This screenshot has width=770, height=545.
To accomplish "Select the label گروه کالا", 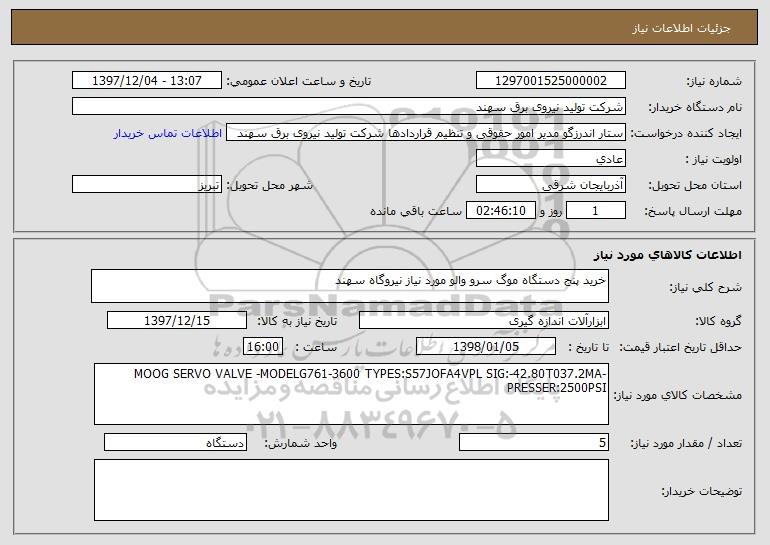I will 718,321.
